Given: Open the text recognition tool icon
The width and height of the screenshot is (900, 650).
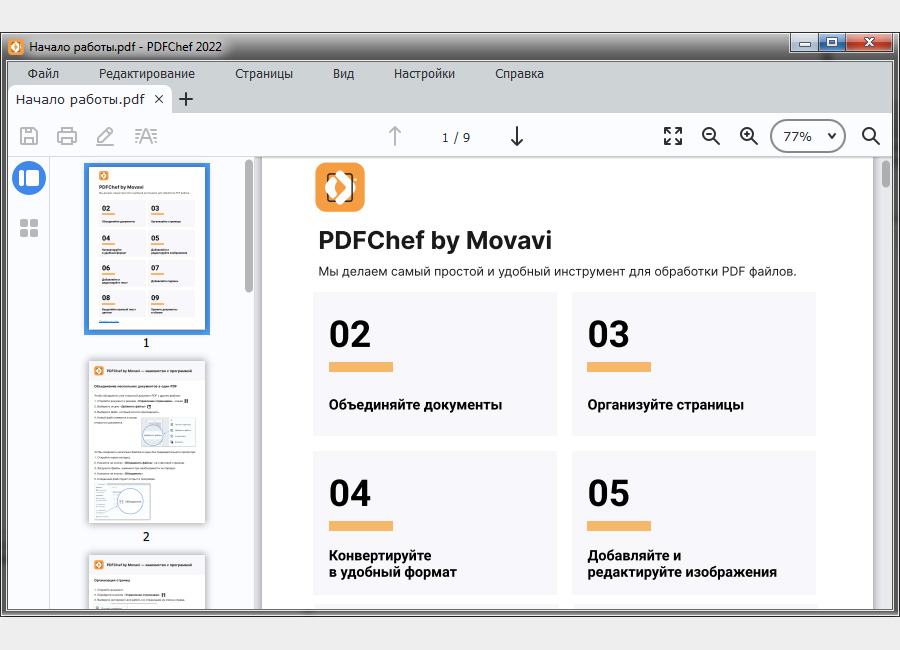Looking at the screenshot, I should click(146, 136).
